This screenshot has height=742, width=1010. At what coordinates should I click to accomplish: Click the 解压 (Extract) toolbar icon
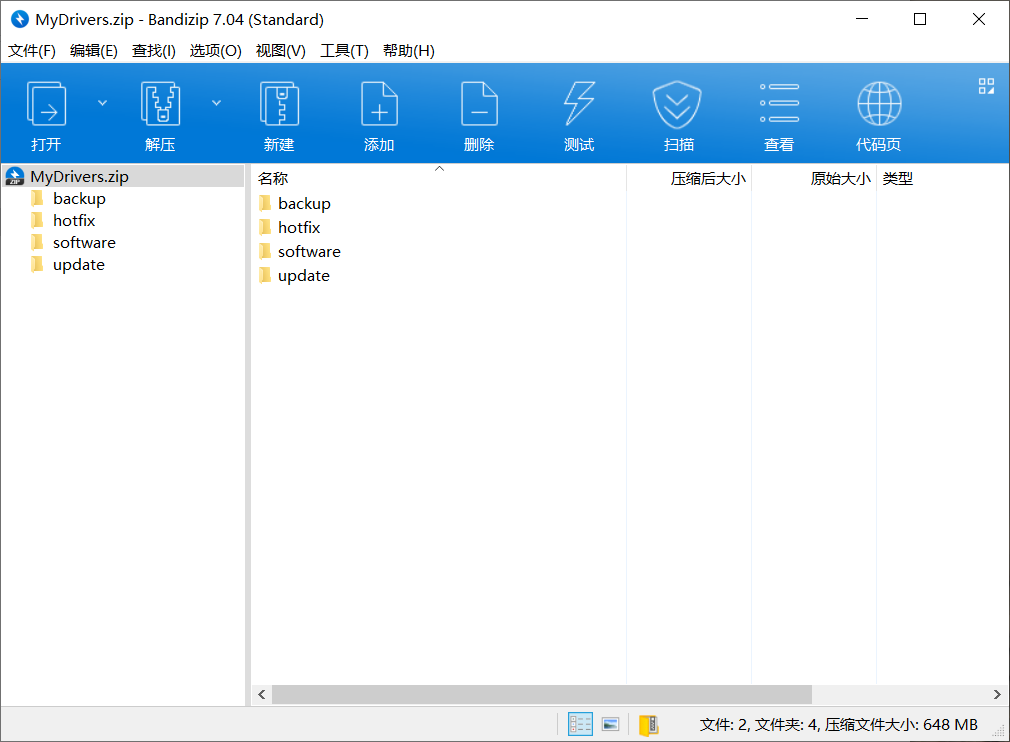click(x=160, y=104)
